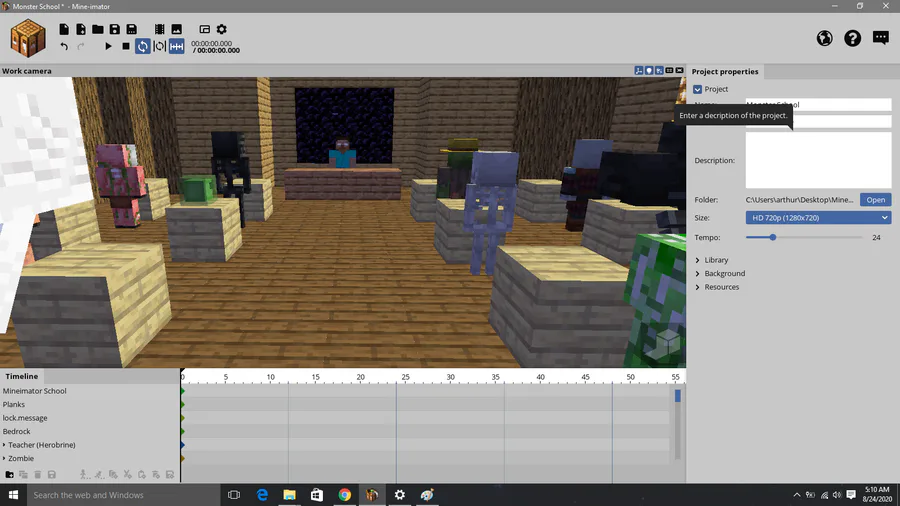Click the Import asset file-plus icon
The height and width of the screenshot is (506, 900).
(81, 29)
